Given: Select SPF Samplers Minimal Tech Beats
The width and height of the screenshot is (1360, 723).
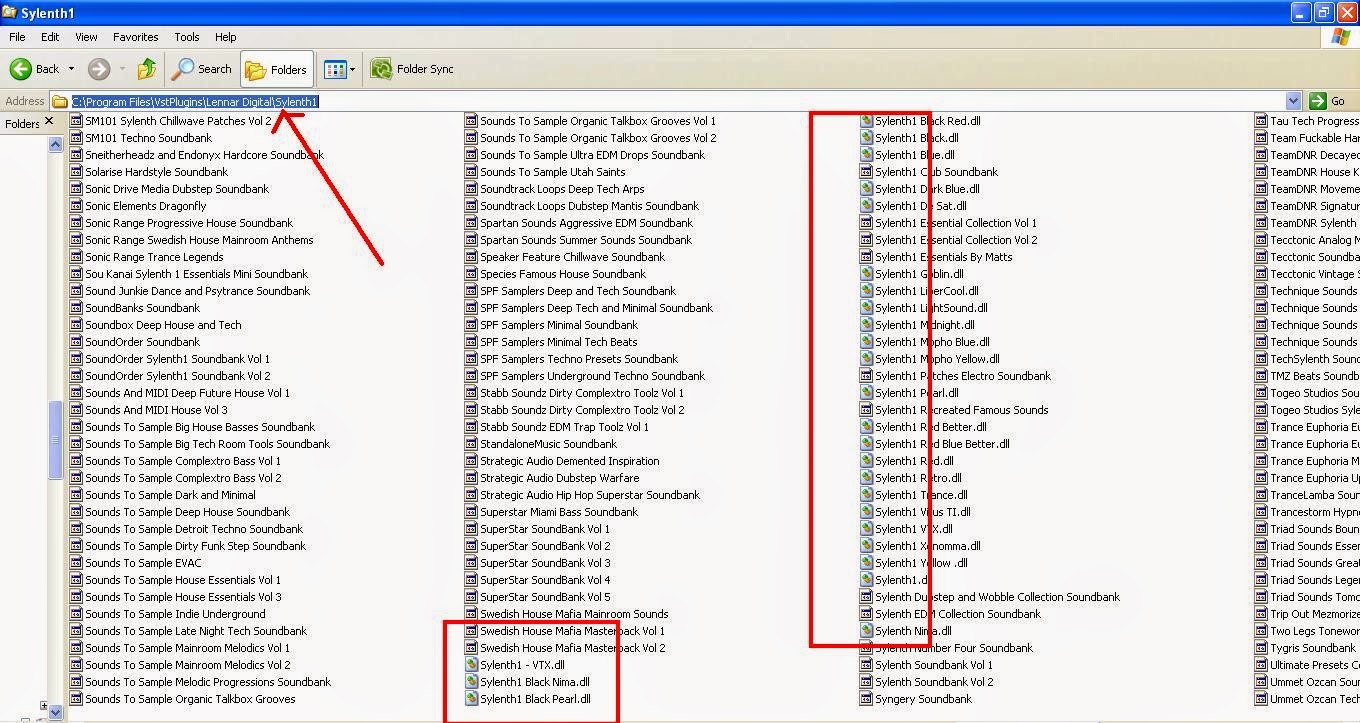Looking at the screenshot, I should click(558, 342).
